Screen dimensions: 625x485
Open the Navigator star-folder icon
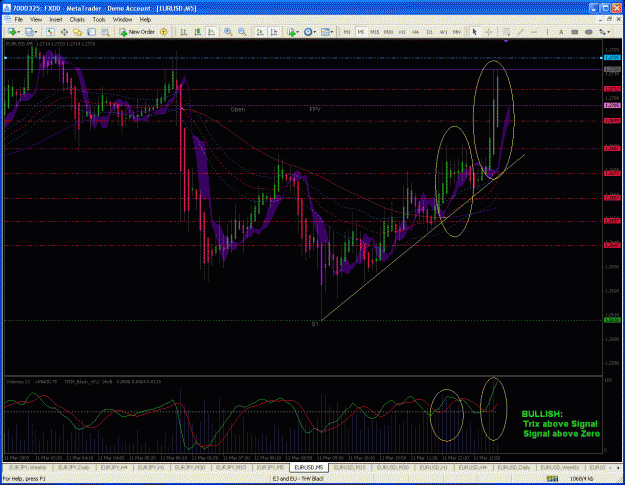(77, 32)
